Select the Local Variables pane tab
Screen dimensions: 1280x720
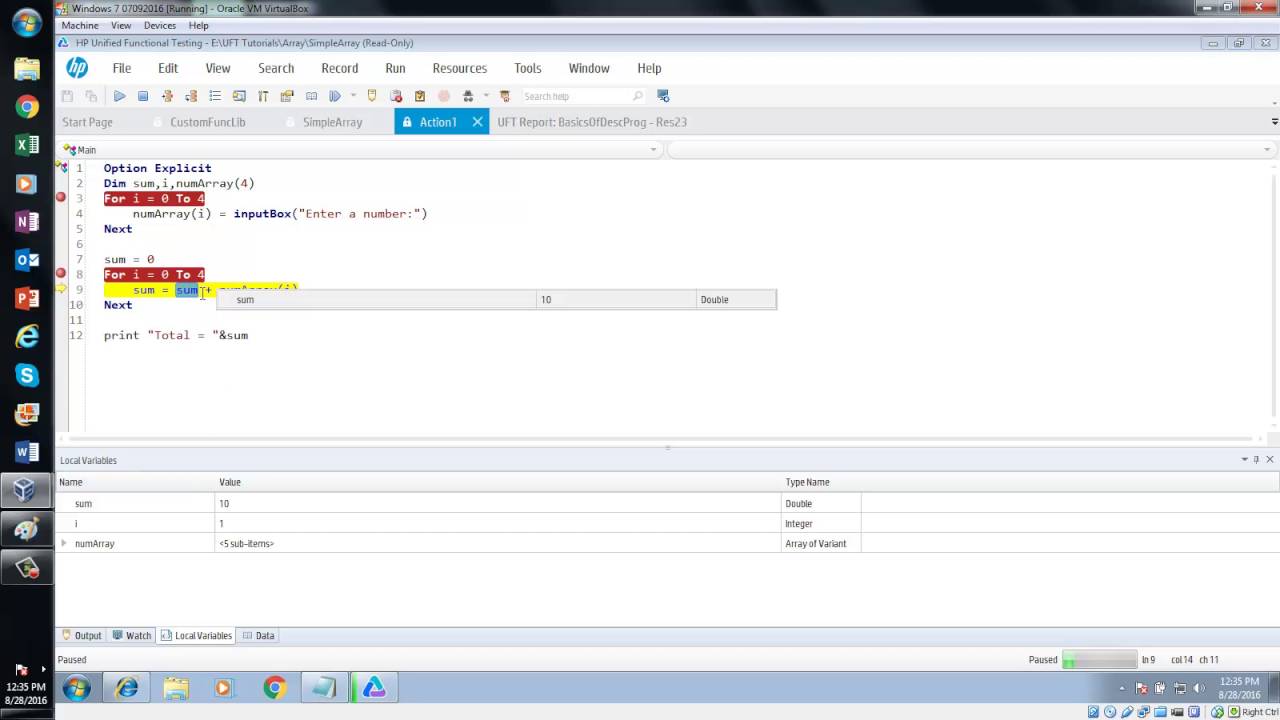196,635
